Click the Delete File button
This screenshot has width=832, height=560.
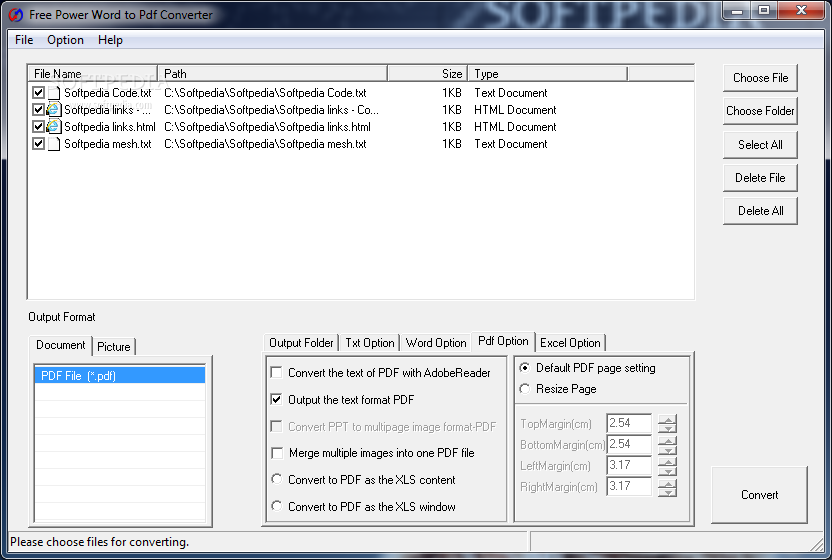tap(760, 178)
